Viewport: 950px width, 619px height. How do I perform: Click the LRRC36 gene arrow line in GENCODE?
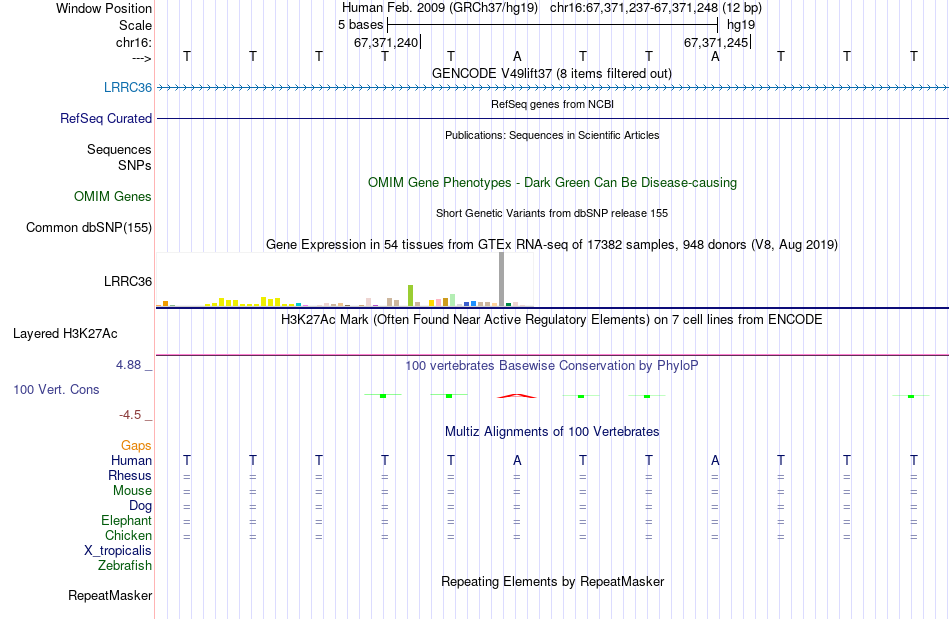point(552,88)
